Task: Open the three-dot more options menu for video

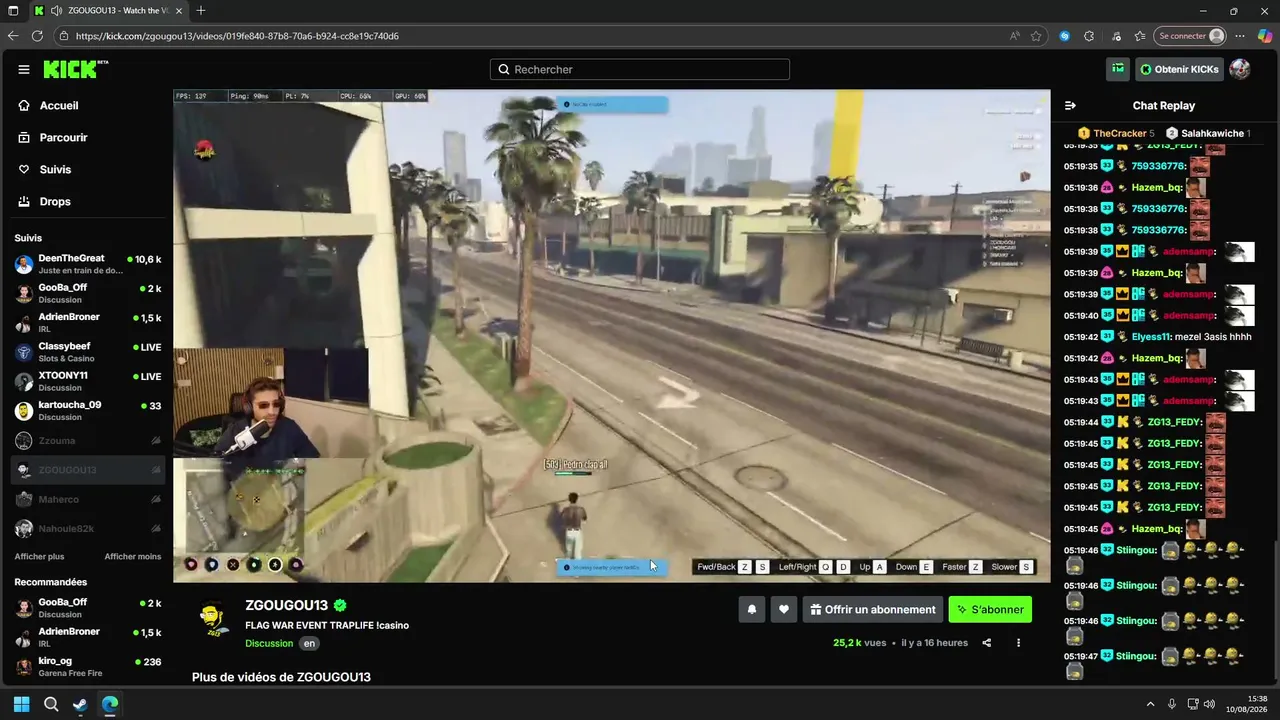Action: click(1019, 643)
